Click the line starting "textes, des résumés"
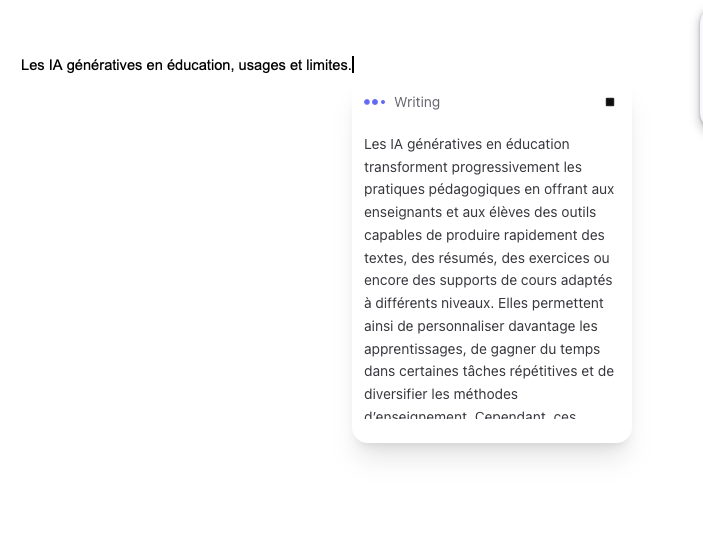 pyautogui.click(x=486, y=258)
